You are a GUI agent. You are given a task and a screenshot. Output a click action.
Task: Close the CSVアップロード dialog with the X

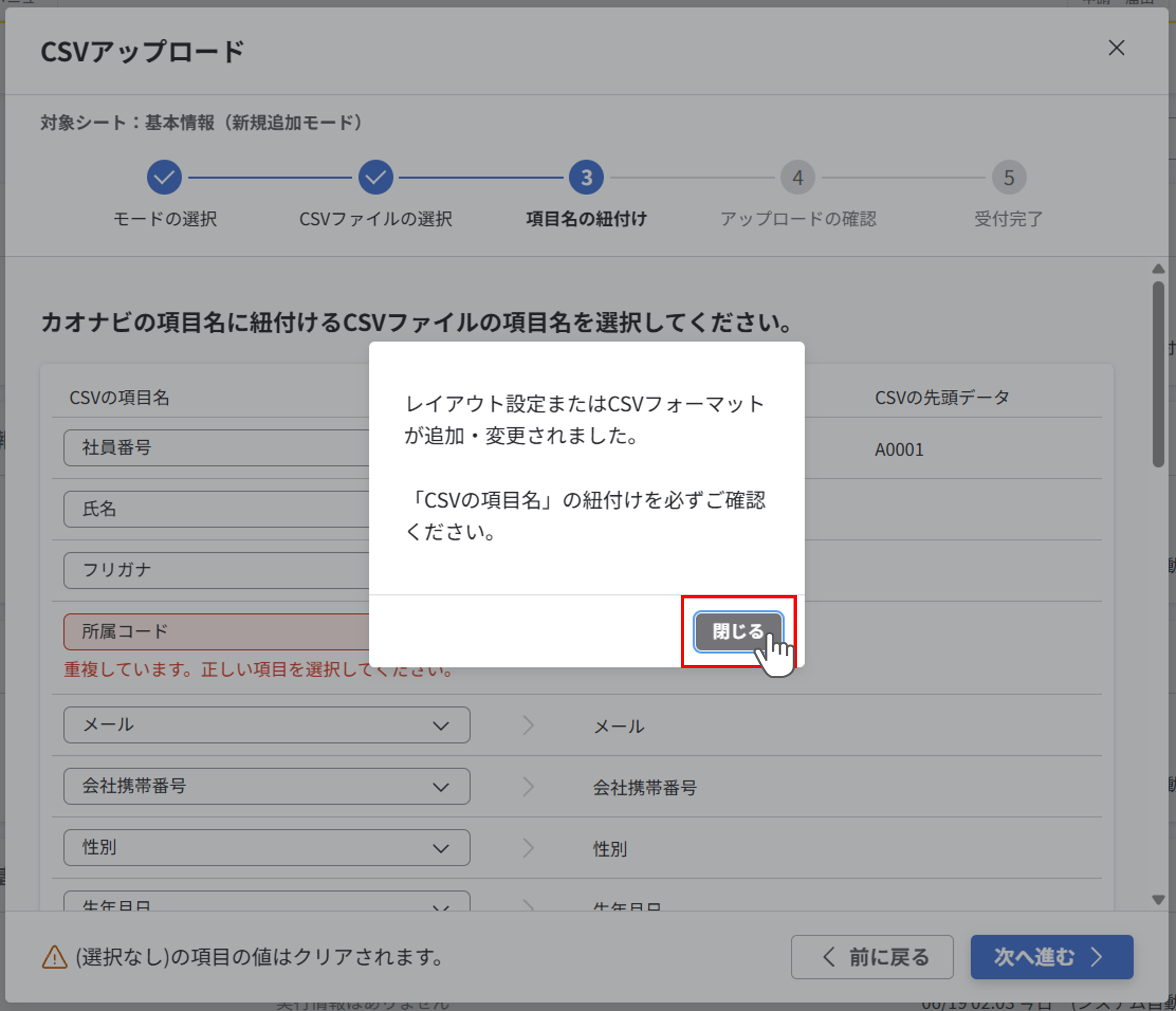pos(1116,48)
